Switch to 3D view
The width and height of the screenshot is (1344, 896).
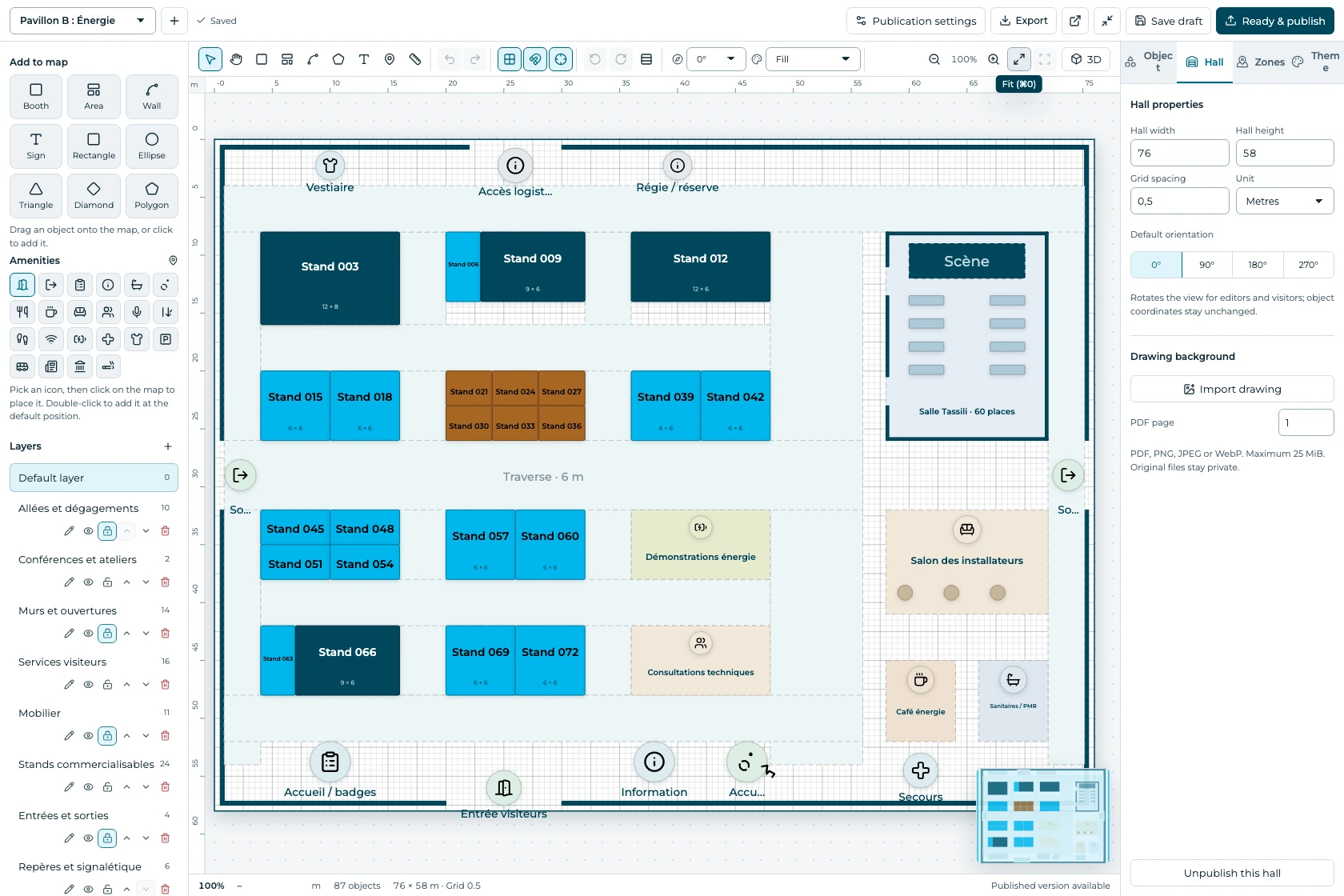coord(1086,59)
